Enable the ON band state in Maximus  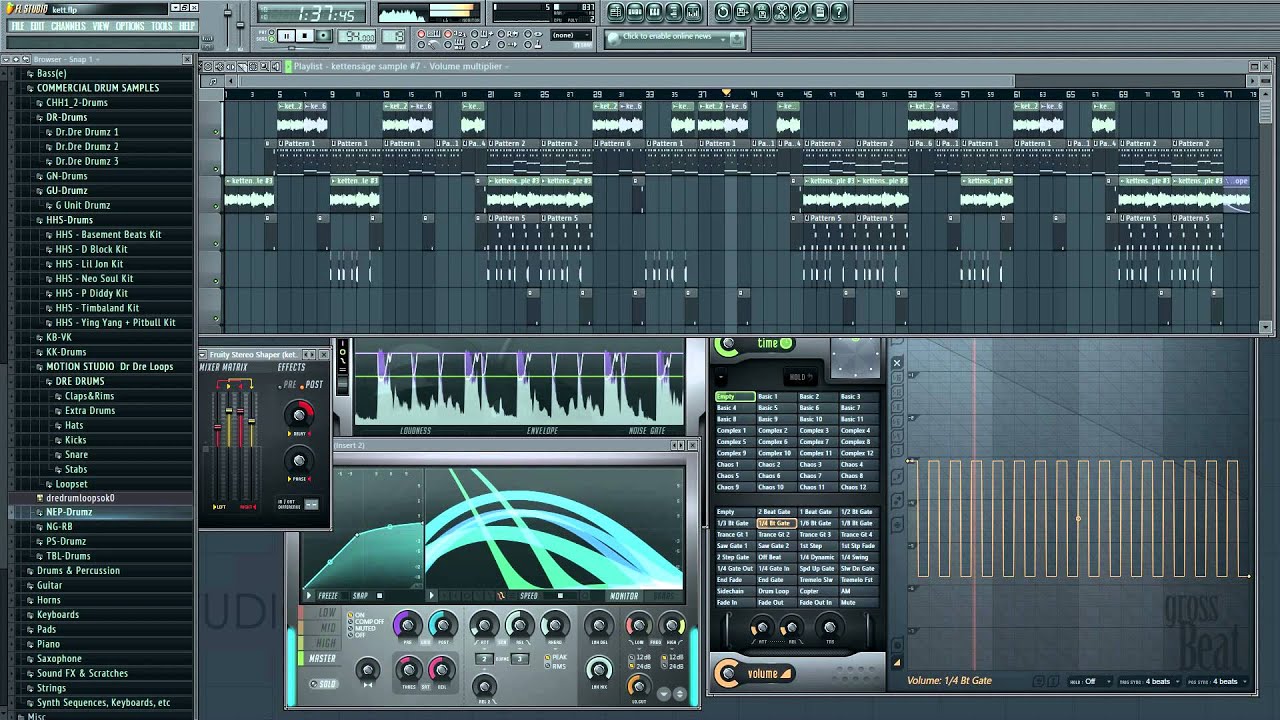coord(355,615)
